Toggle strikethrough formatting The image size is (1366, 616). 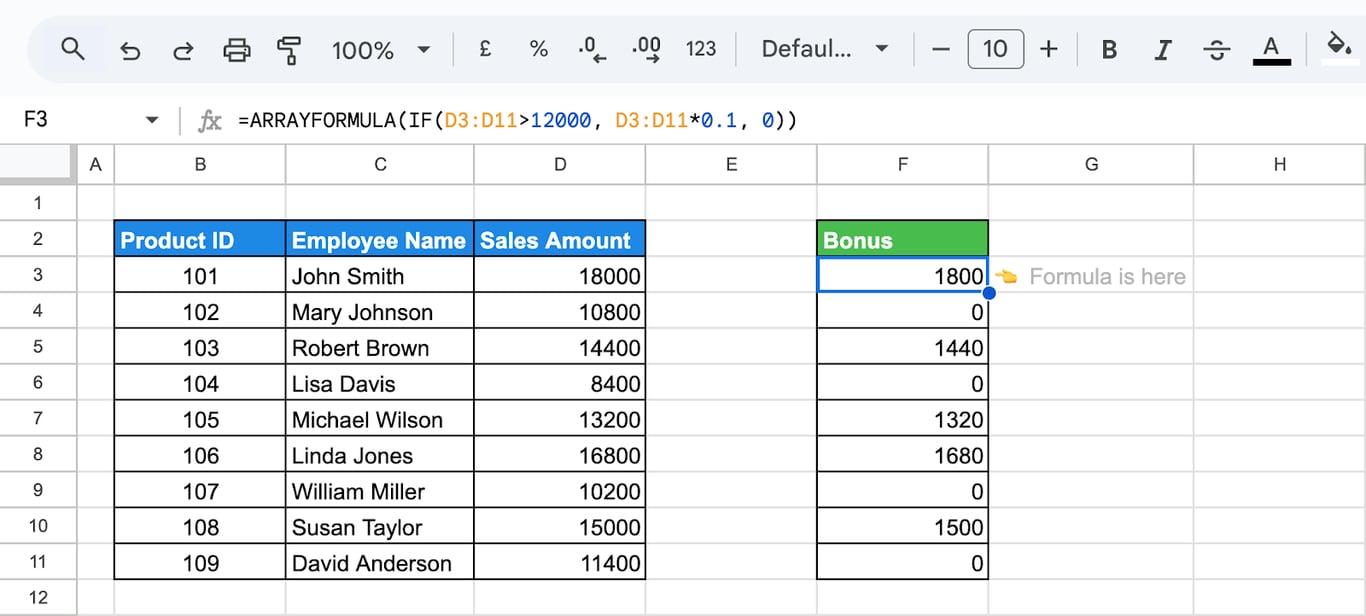[1216, 49]
